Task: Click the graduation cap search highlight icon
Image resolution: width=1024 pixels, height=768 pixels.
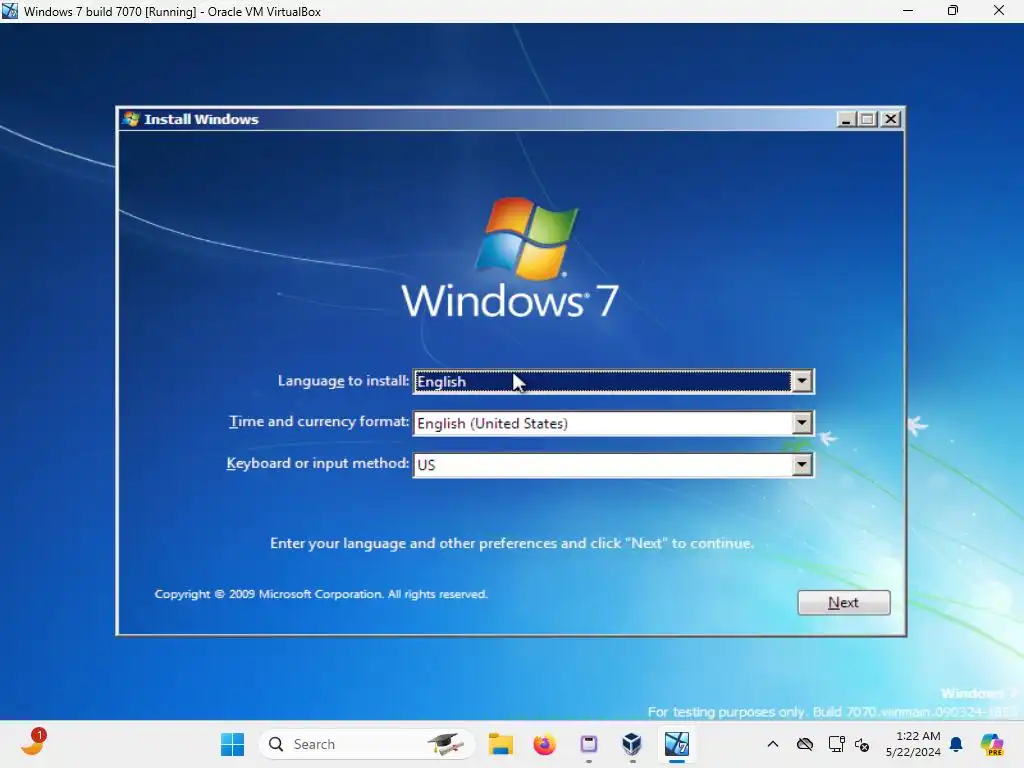Action: 447,744
